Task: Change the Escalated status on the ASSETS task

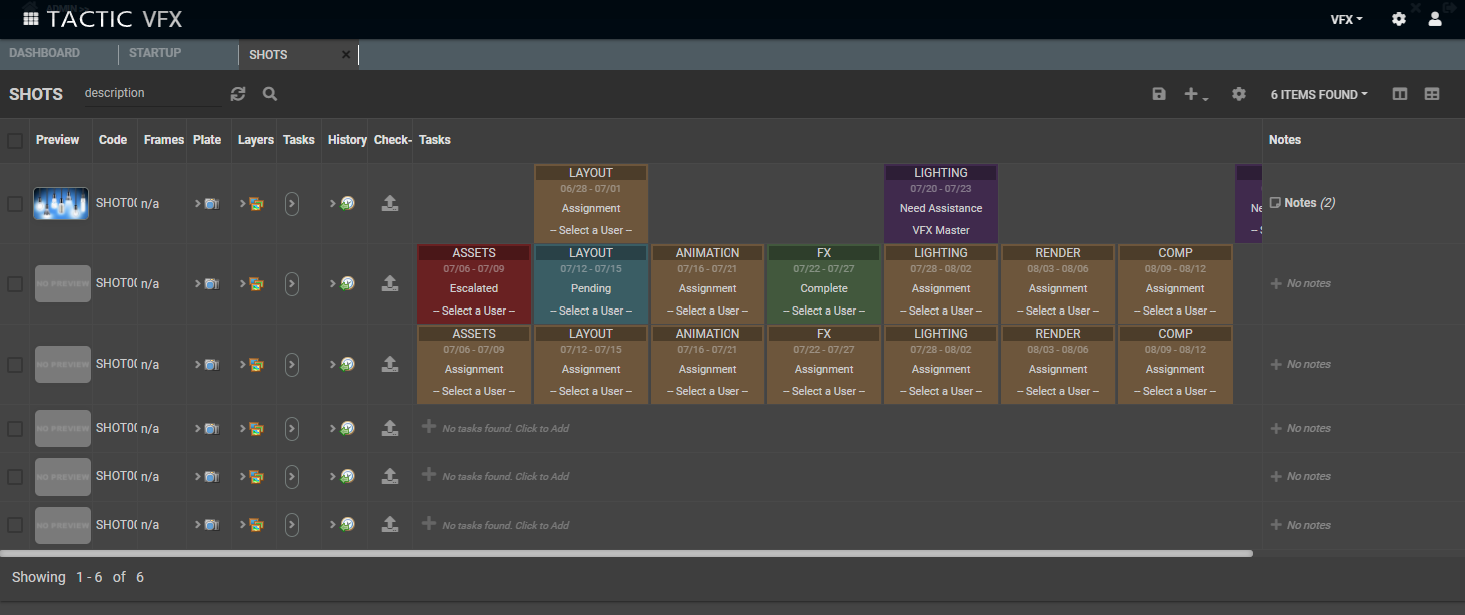Action: pos(474,288)
